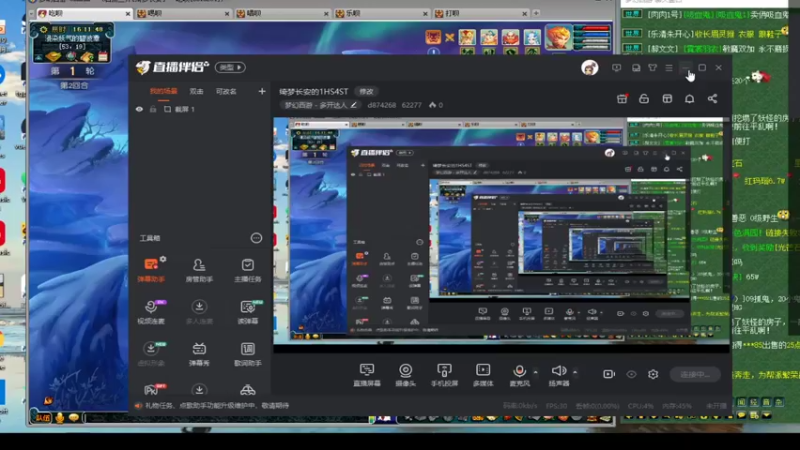Open the 读弹幕 read-danmaku tool
The image size is (800, 450).
(x=247, y=311)
